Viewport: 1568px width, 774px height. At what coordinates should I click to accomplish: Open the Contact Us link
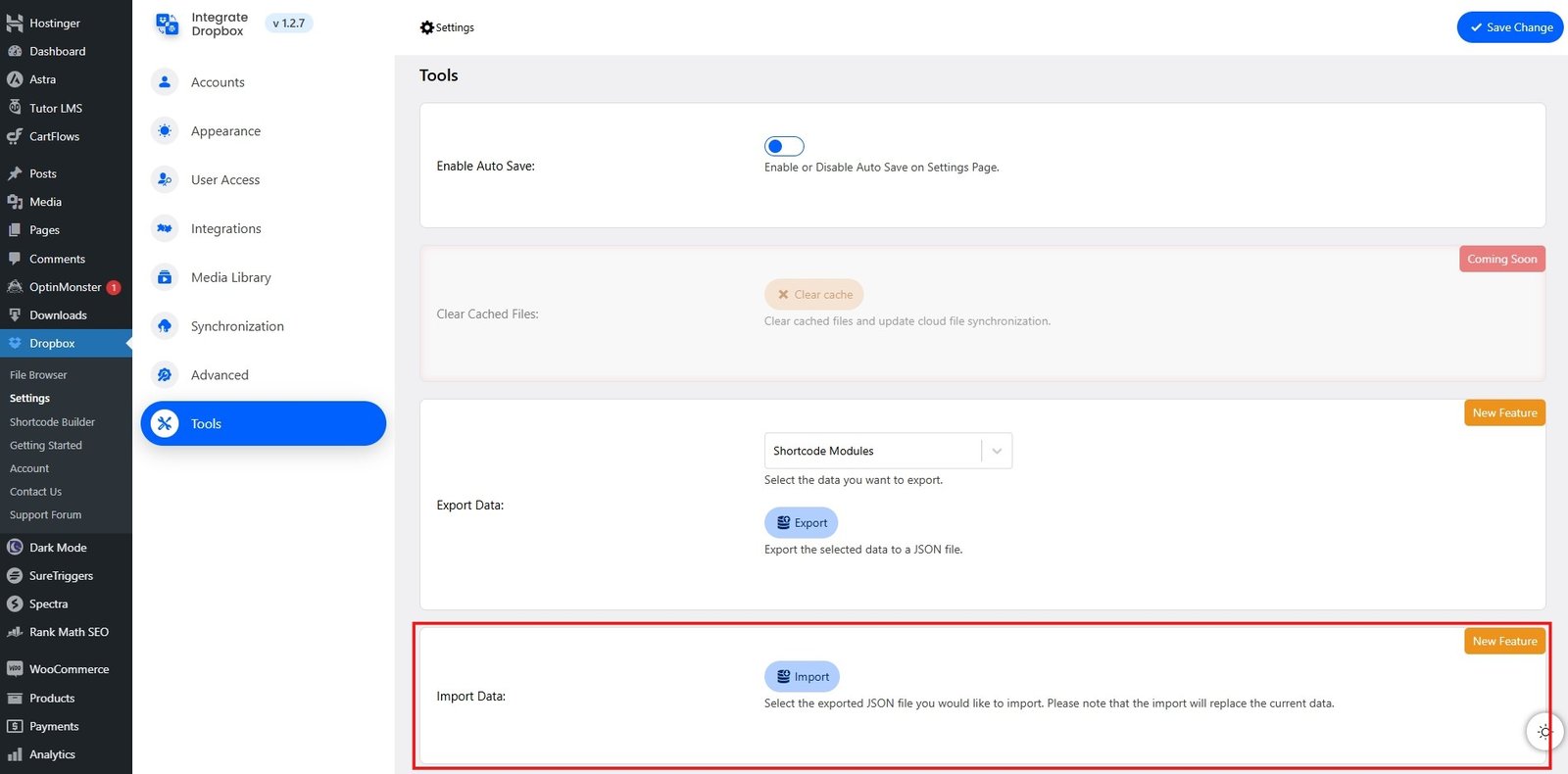tap(35, 492)
